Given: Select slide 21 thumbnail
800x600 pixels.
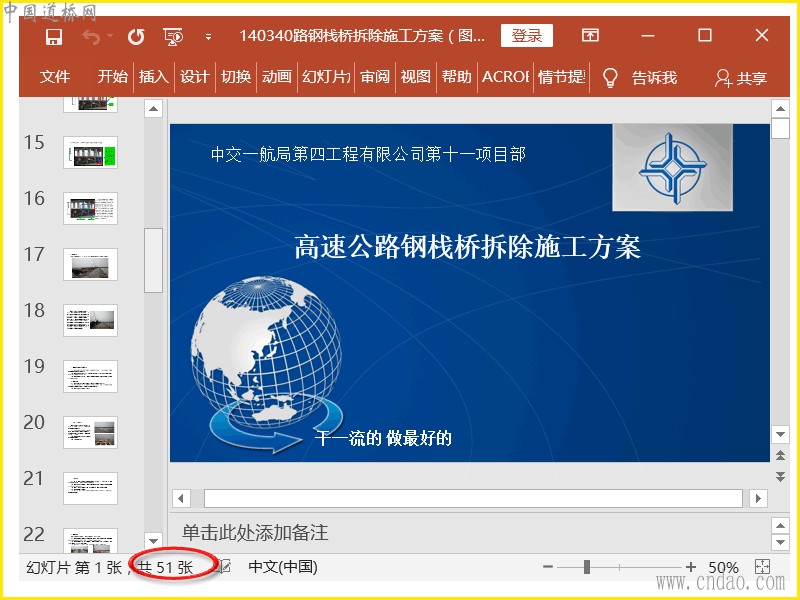Looking at the screenshot, I should coord(90,488).
